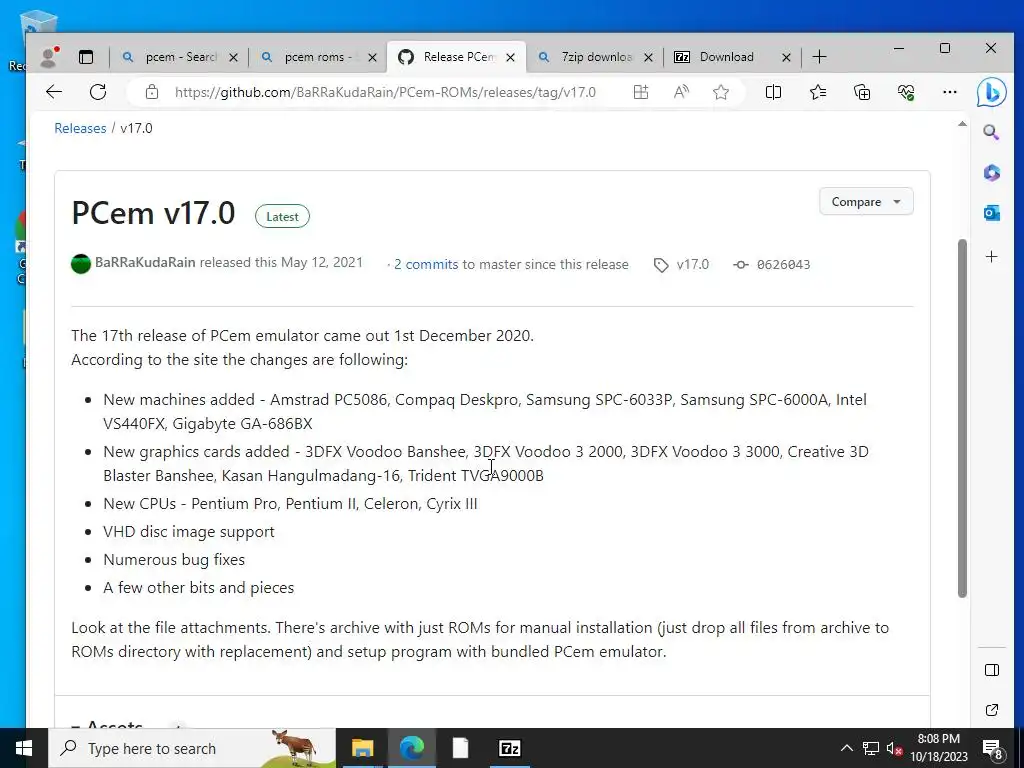Open network status tray icon
This screenshot has height=768, width=1024.
point(871,748)
